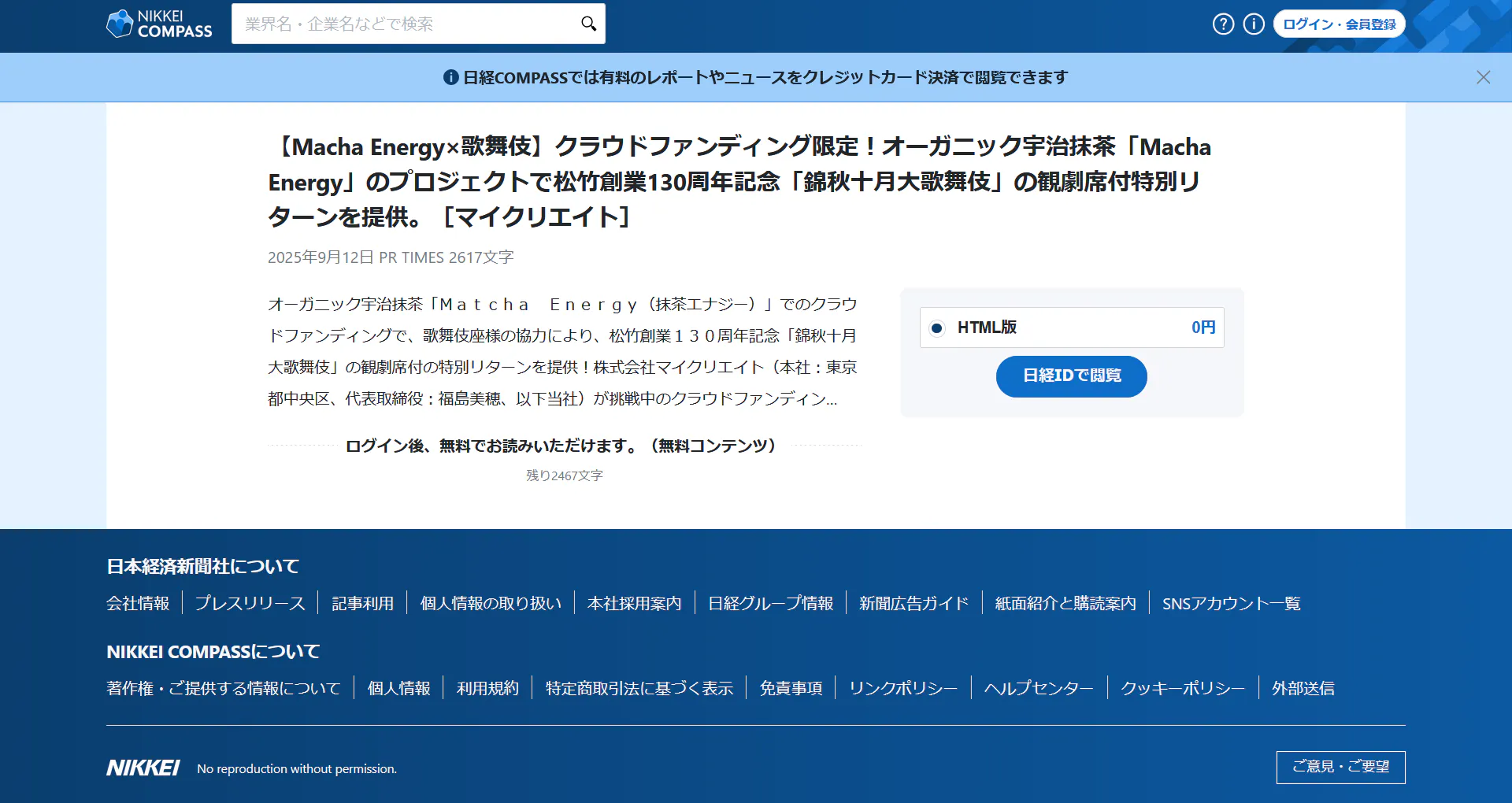
Task: Dismiss the blue notification banner
Action: click(x=1483, y=77)
